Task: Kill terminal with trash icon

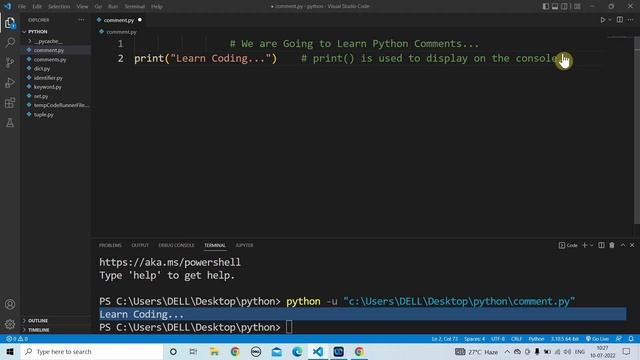Action: click(612, 245)
